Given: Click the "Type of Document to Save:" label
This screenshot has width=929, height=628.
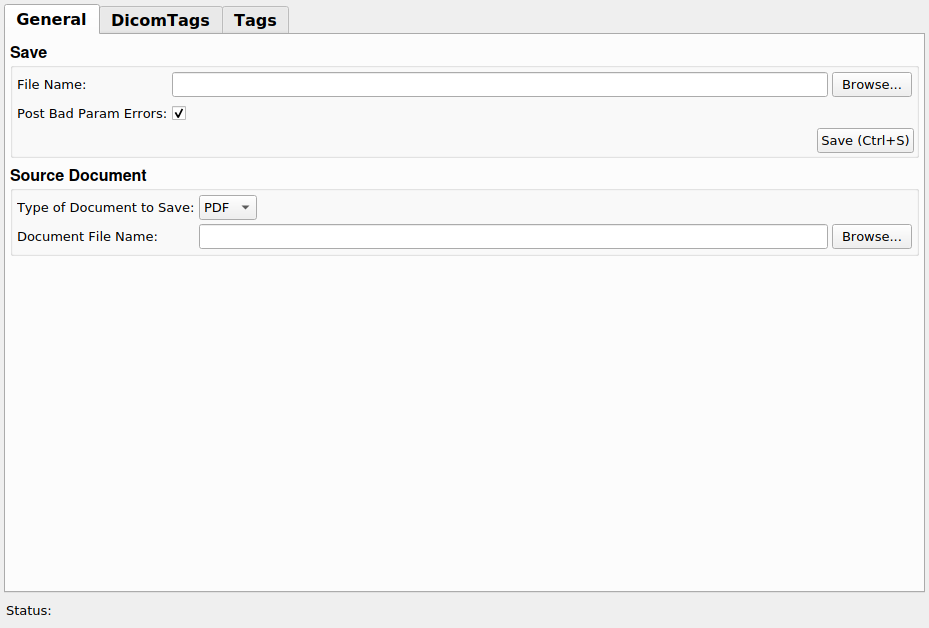Looking at the screenshot, I should click(105, 208).
